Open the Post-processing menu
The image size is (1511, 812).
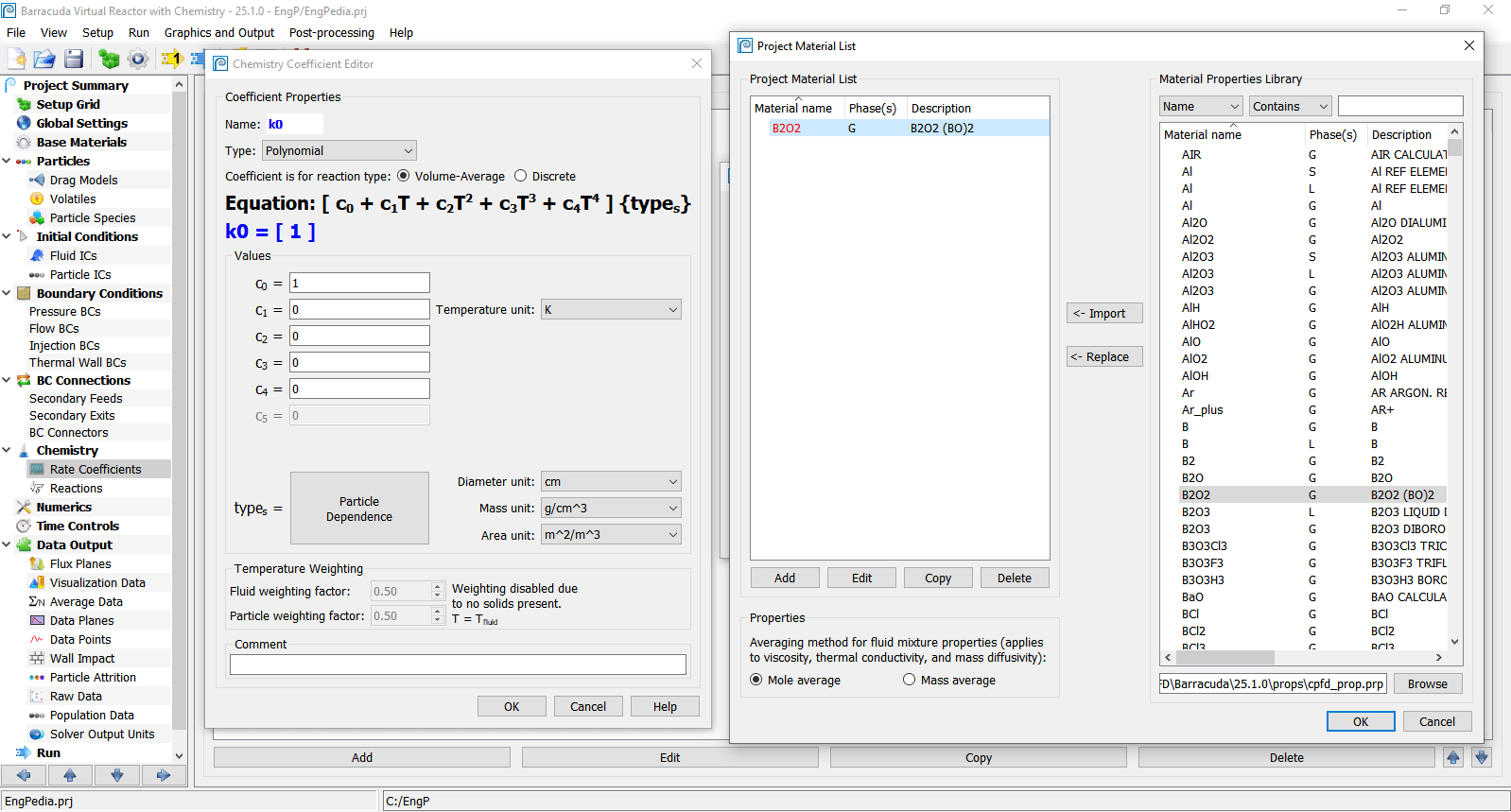coord(331,32)
